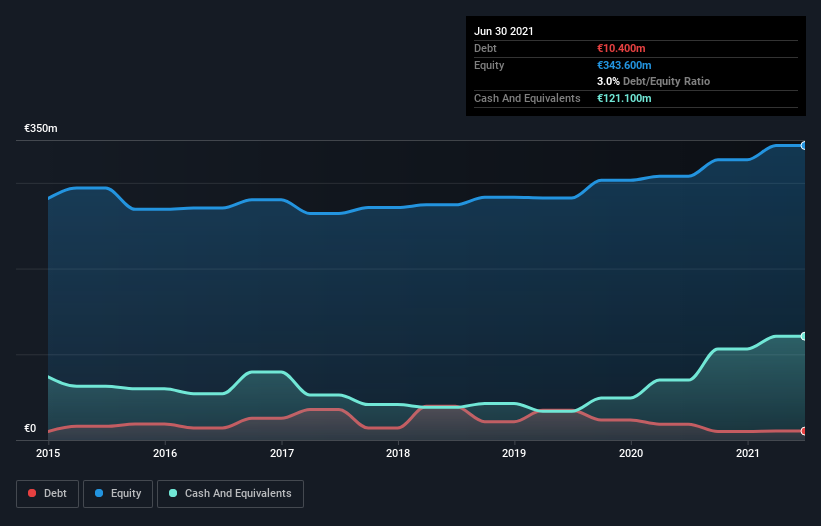Click the 2020 x-axis label

coord(631,453)
